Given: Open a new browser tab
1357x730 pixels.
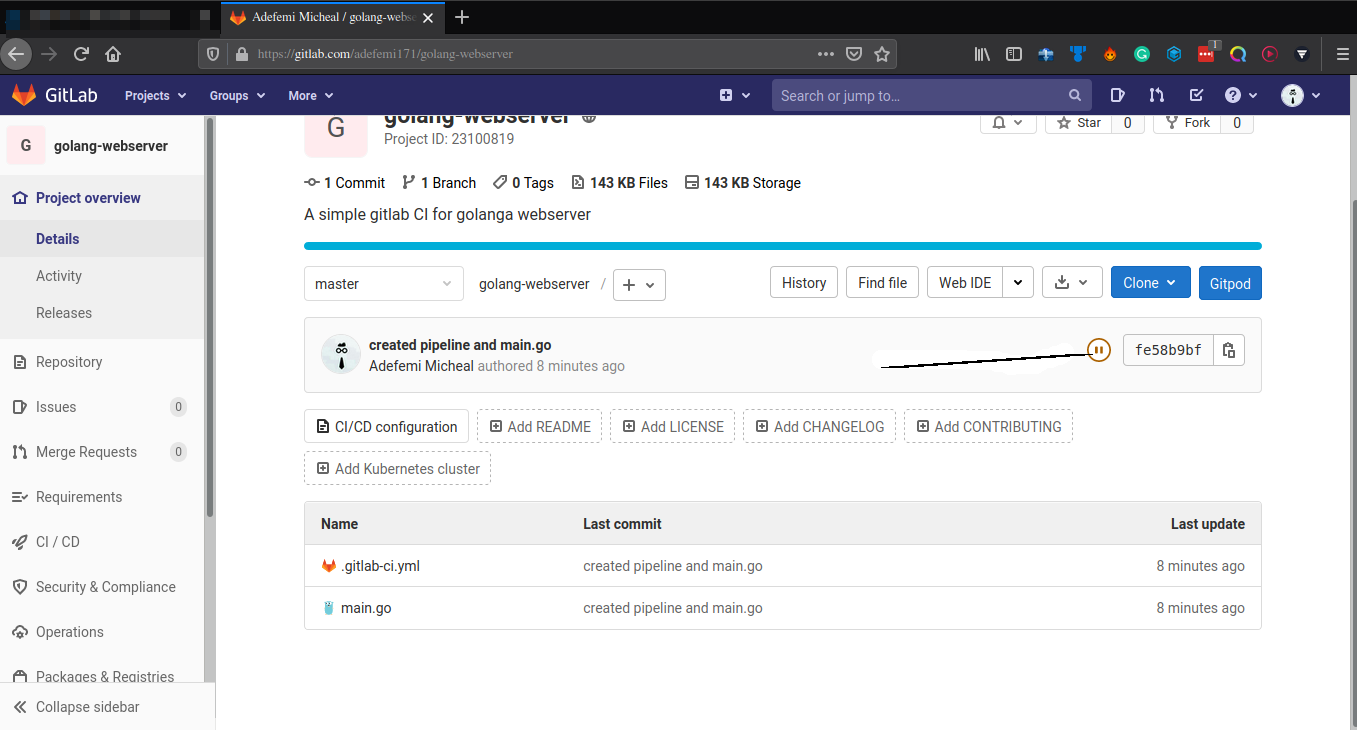Looking at the screenshot, I should click(462, 17).
